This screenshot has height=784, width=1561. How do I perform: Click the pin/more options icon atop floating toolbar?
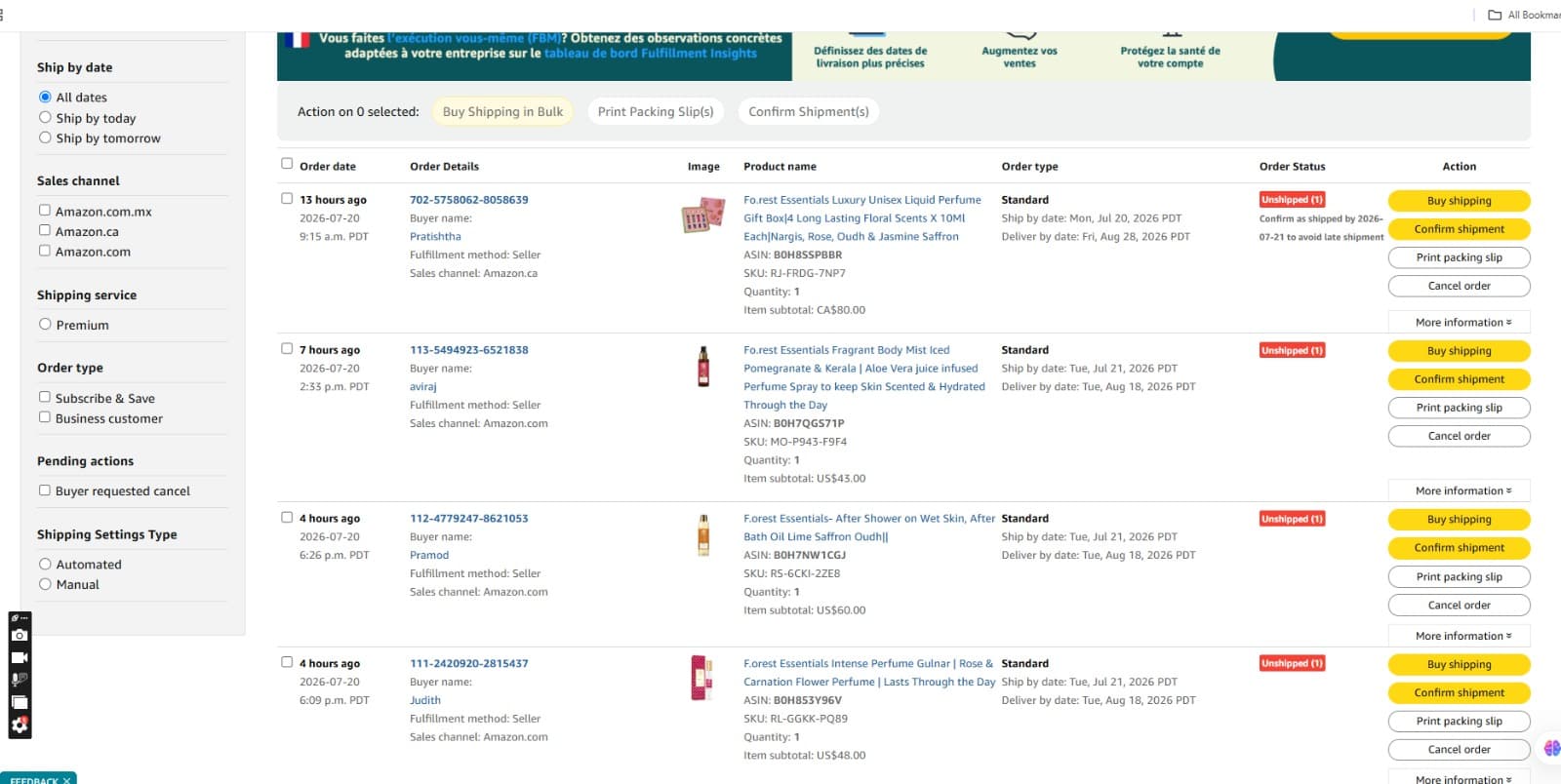point(20,618)
